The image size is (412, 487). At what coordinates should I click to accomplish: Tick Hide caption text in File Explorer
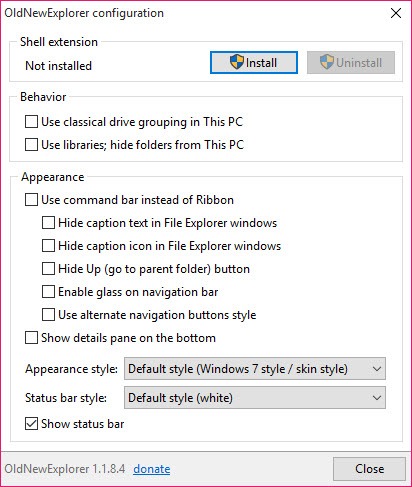pyautogui.click(x=48, y=223)
